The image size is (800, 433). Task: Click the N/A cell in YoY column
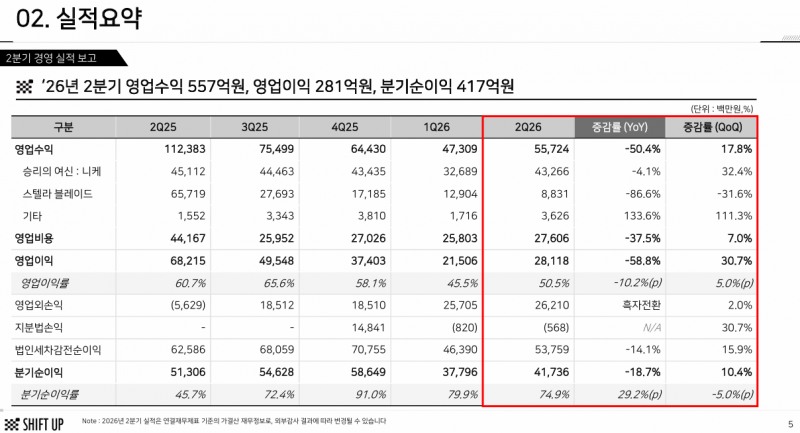click(652, 327)
